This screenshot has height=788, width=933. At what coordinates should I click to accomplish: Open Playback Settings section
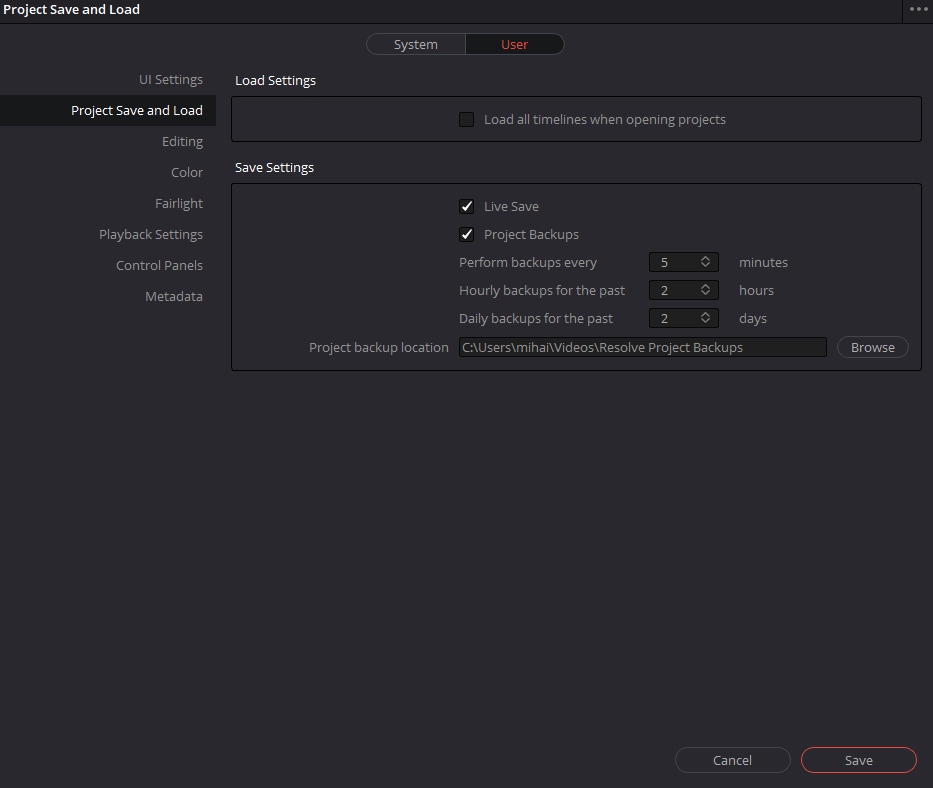(x=151, y=234)
